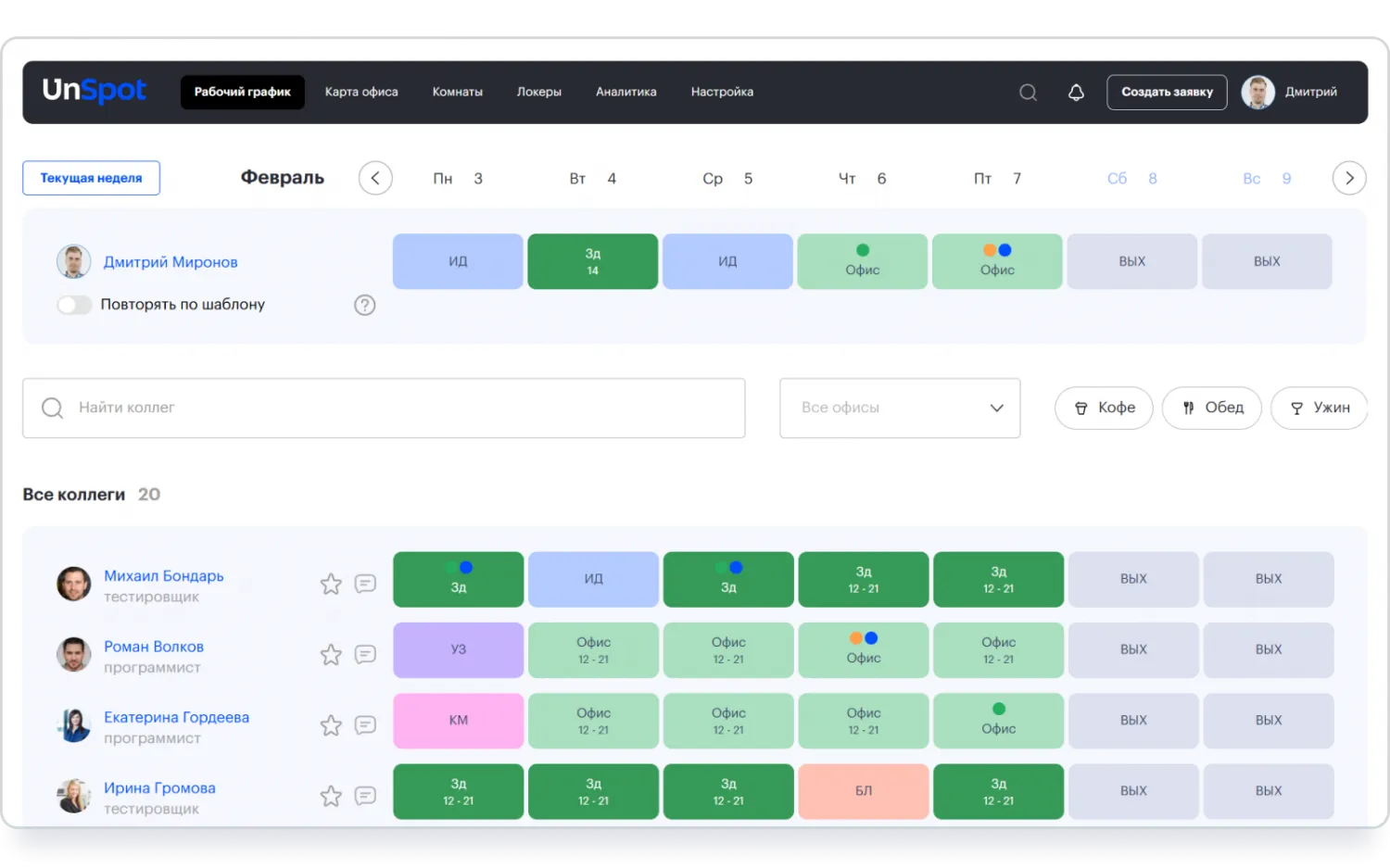Star Екатерина Гордеева as favorite
Viewport: 1390px width, 868px height.
pyautogui.click(x=331, y=725)
